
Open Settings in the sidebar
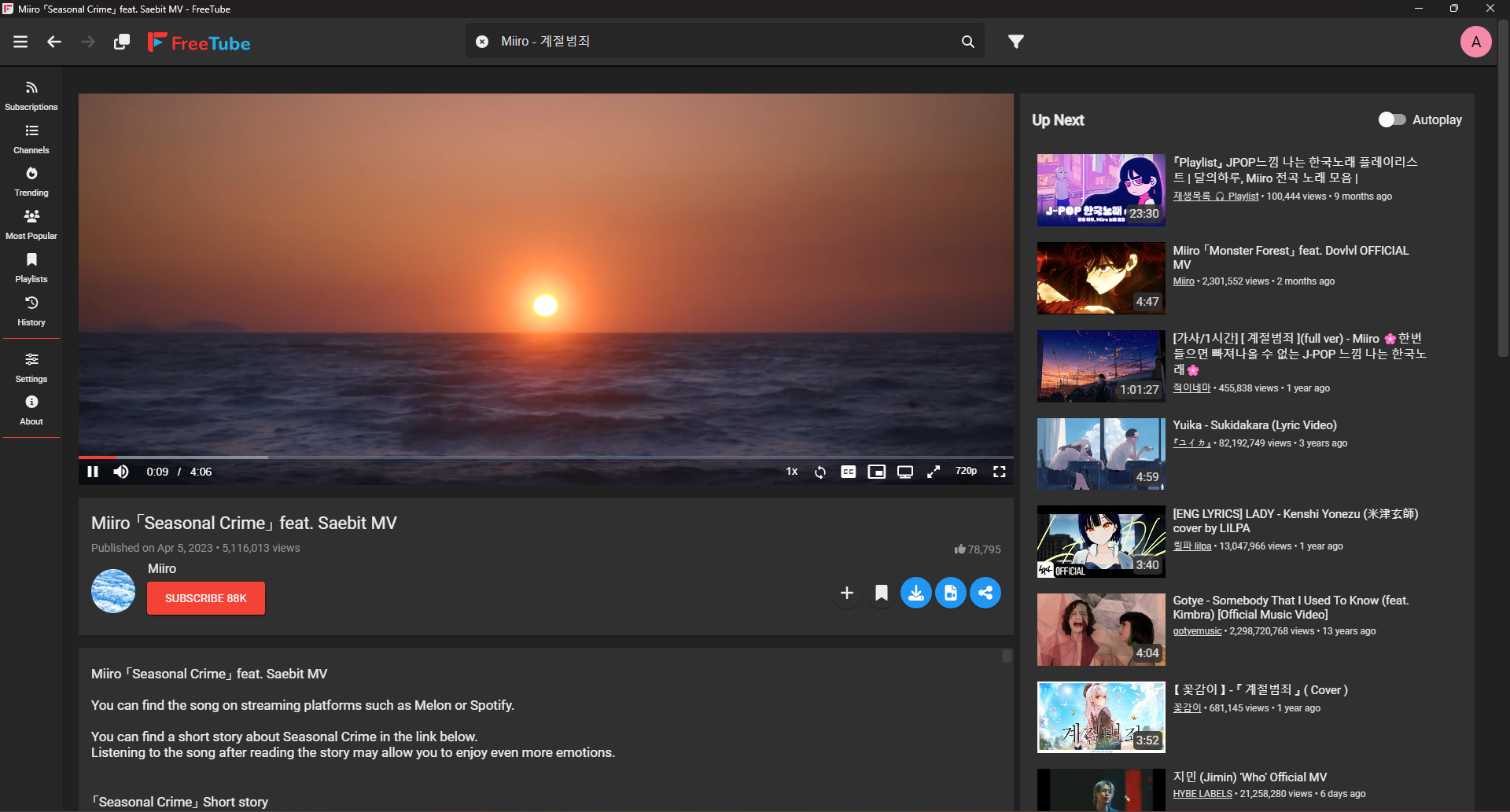pyautogui.click(x=31, y=368)
